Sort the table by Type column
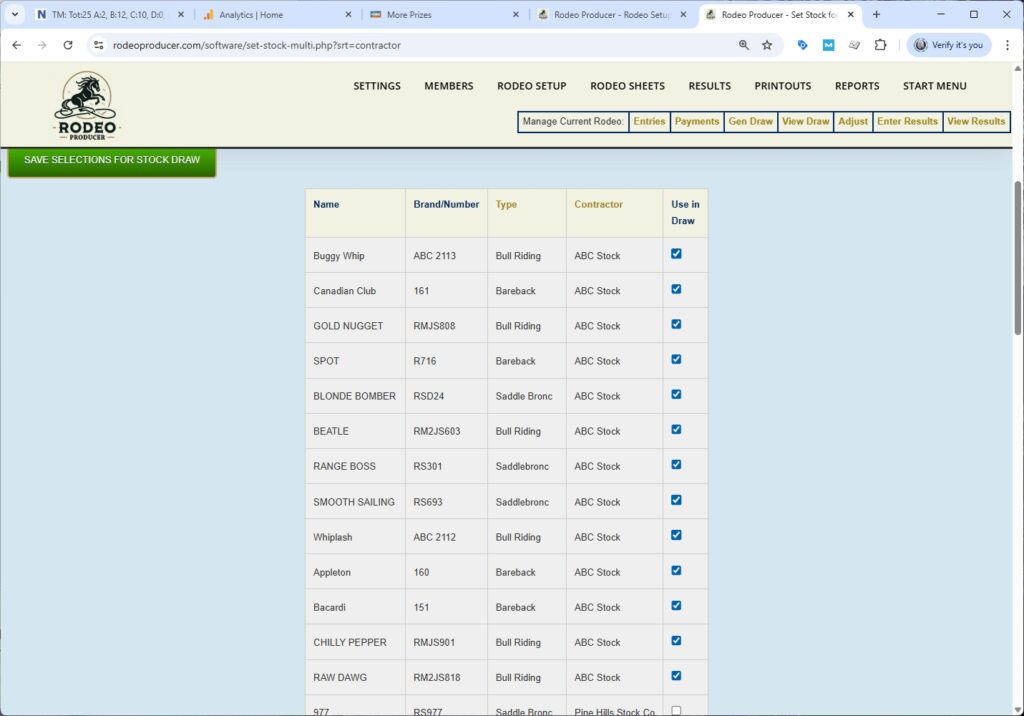Viewport: 1024px width, 716px height. (x=506, y=203)
